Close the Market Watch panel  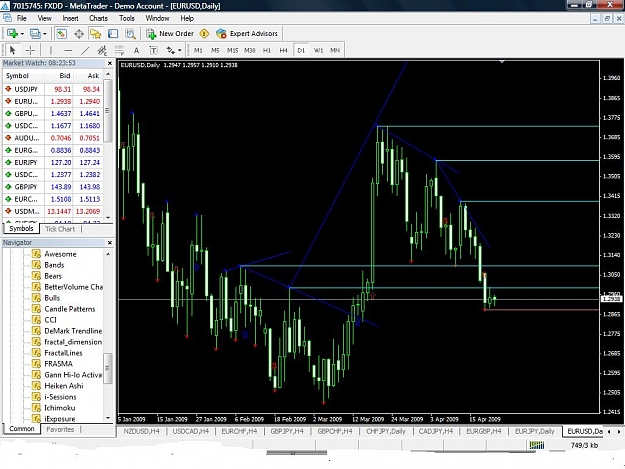[110, 63]
